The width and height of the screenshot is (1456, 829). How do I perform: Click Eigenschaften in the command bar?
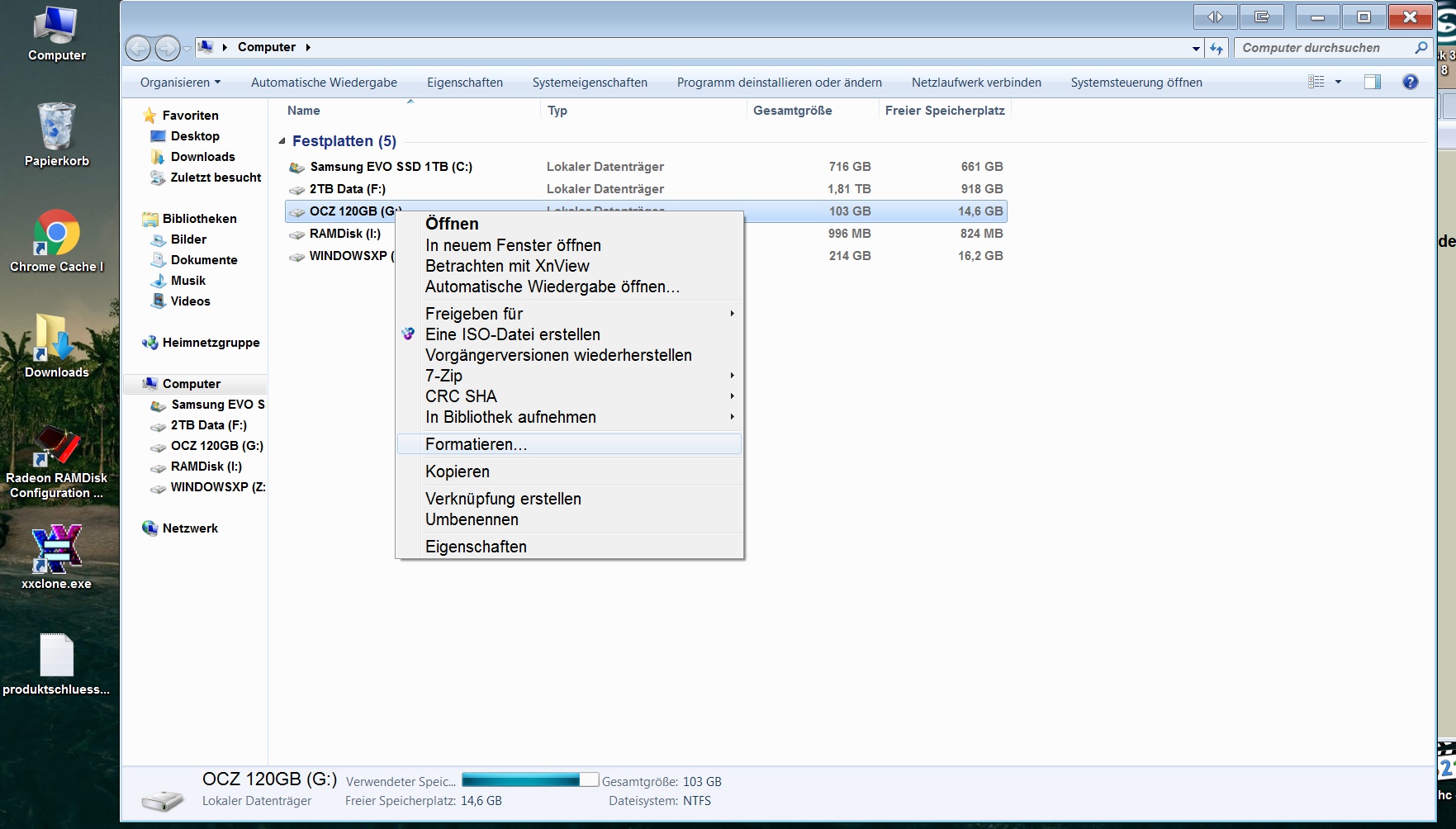point(465,83)
